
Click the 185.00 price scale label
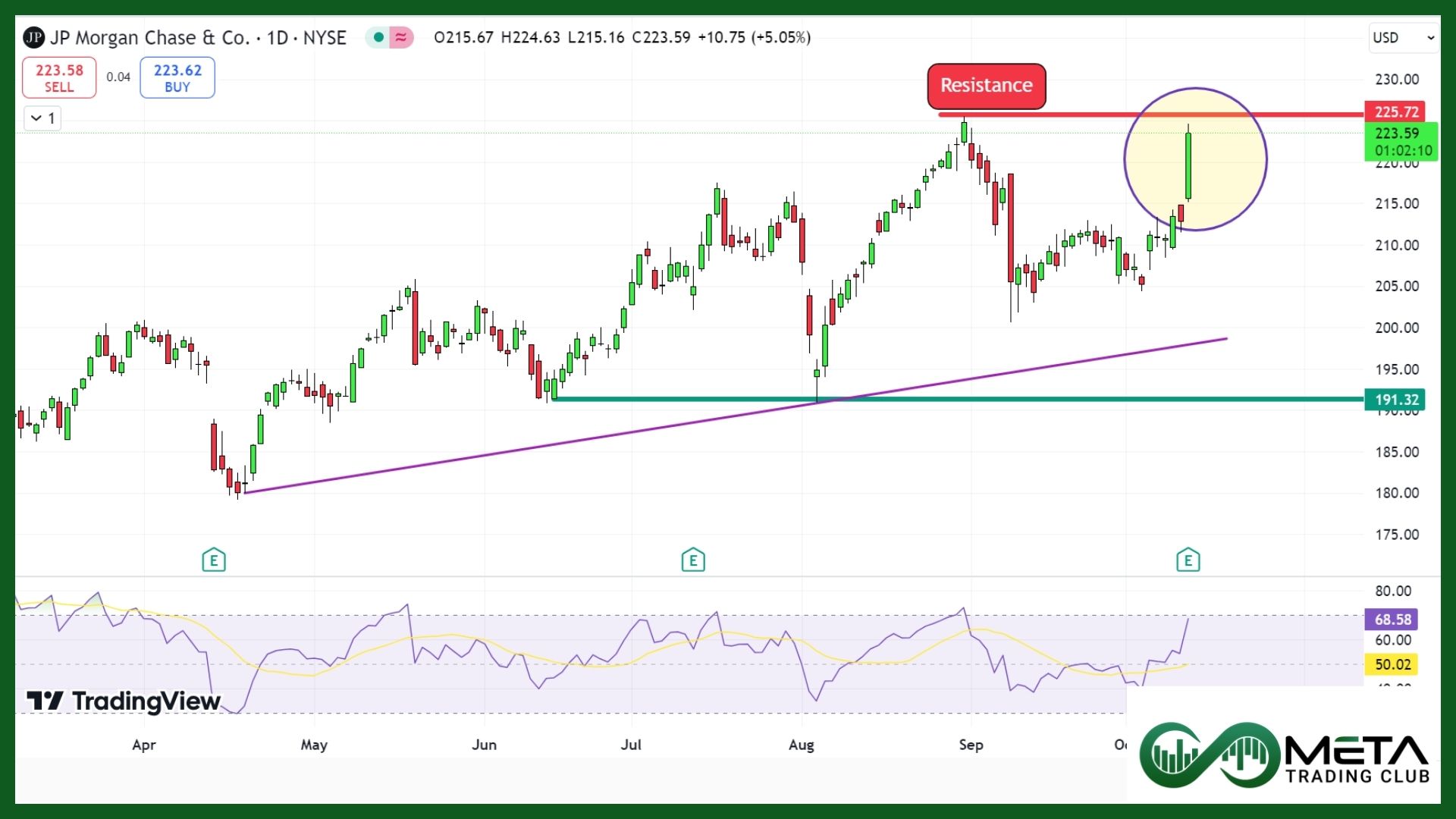1397,452
